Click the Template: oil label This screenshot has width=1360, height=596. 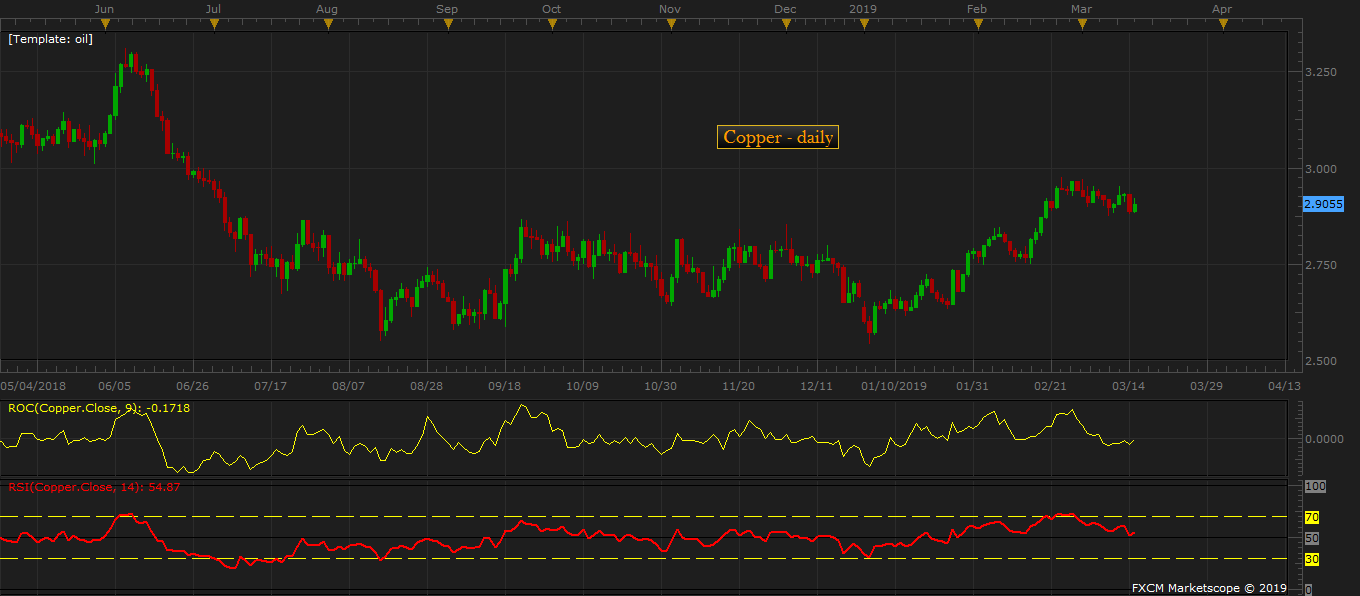[50, 40]
